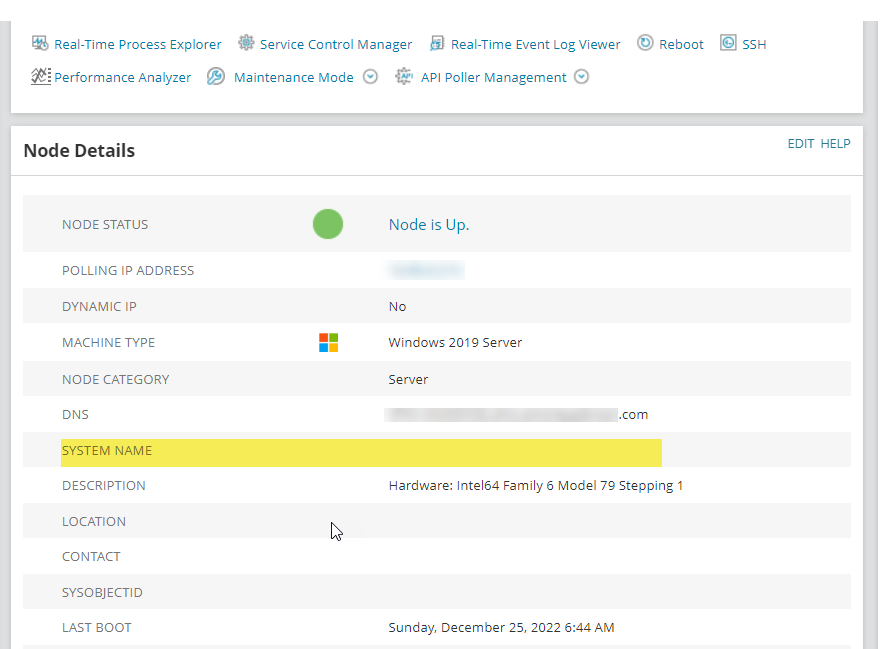Expand the API Poller Management dropdown arrow

(582, 77)
